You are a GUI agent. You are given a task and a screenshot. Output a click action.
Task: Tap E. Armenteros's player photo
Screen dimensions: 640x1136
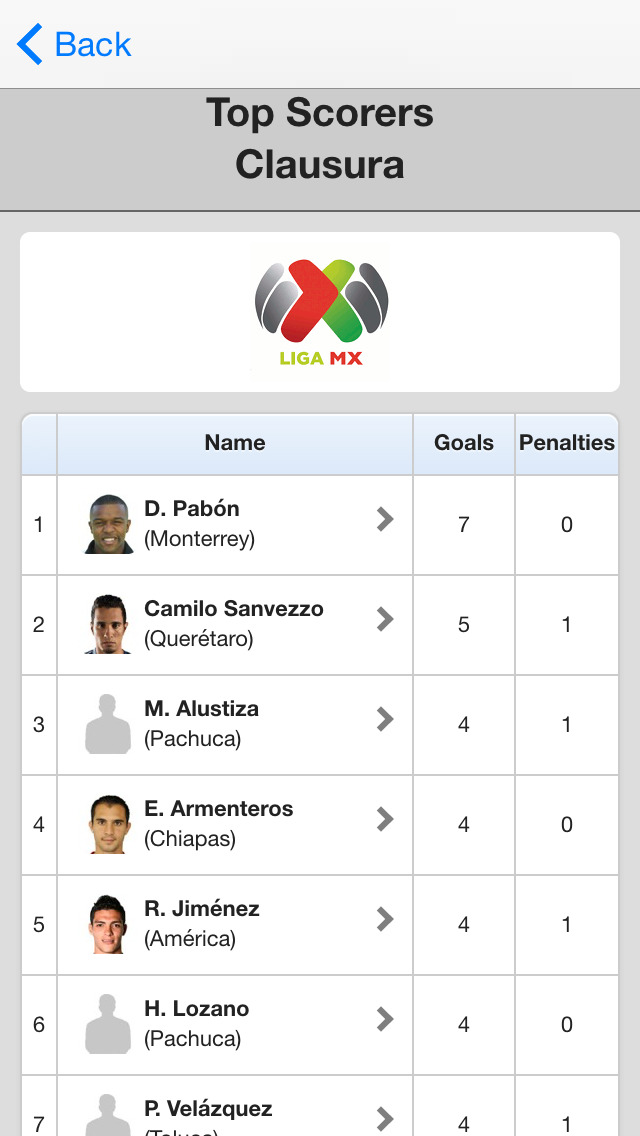coord(109,824)
